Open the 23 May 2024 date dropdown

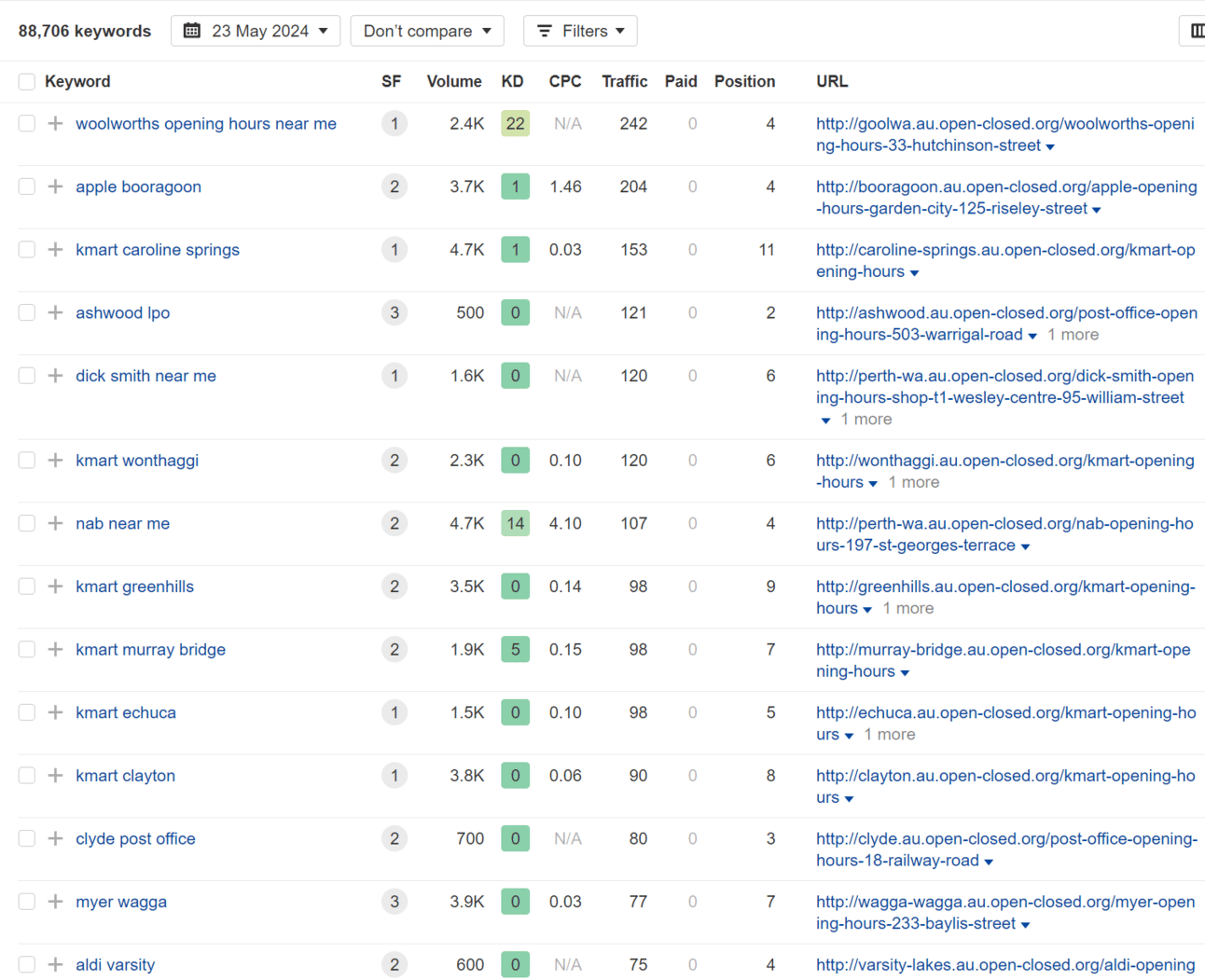256,31
